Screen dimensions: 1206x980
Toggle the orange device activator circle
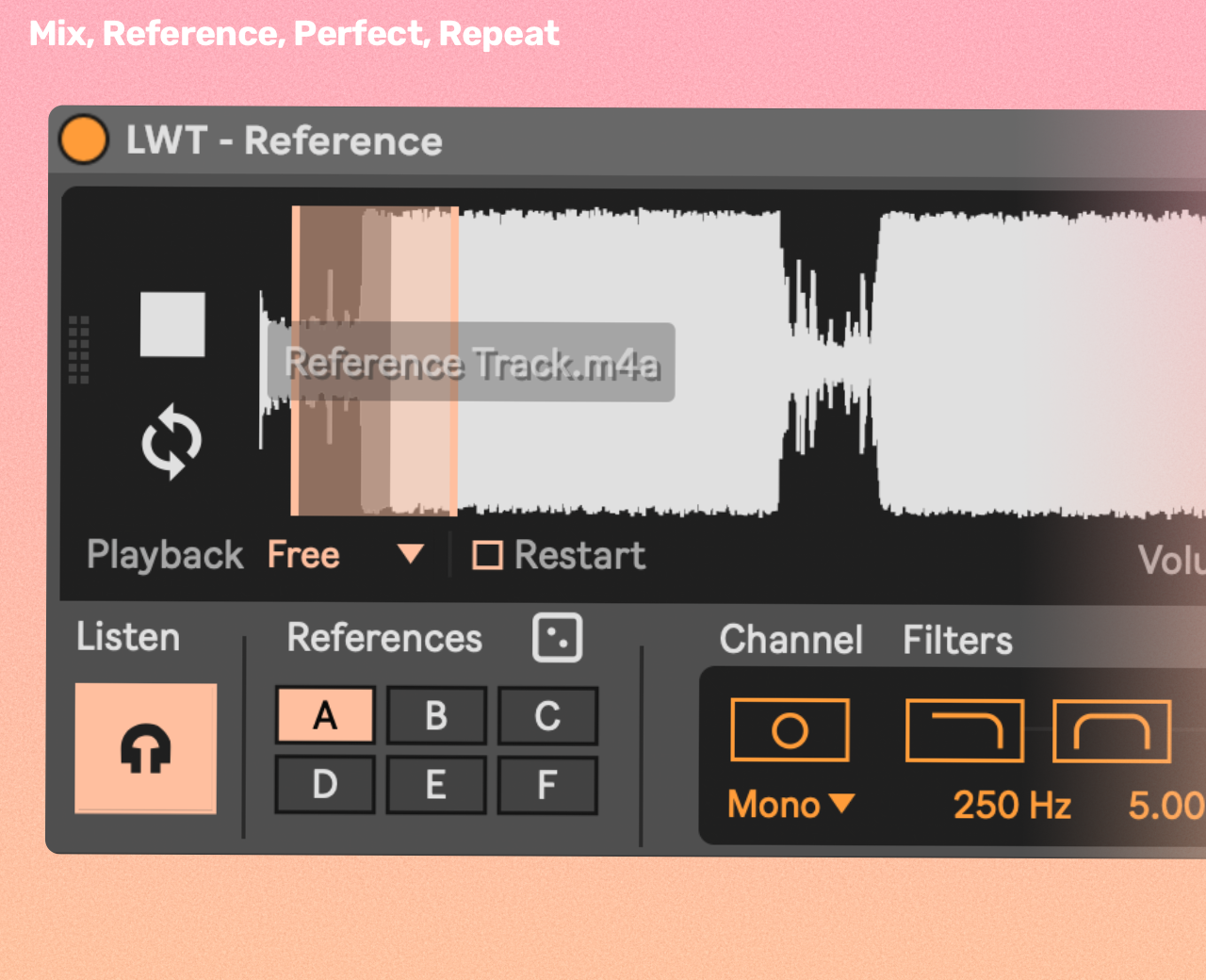click(84, 139)
